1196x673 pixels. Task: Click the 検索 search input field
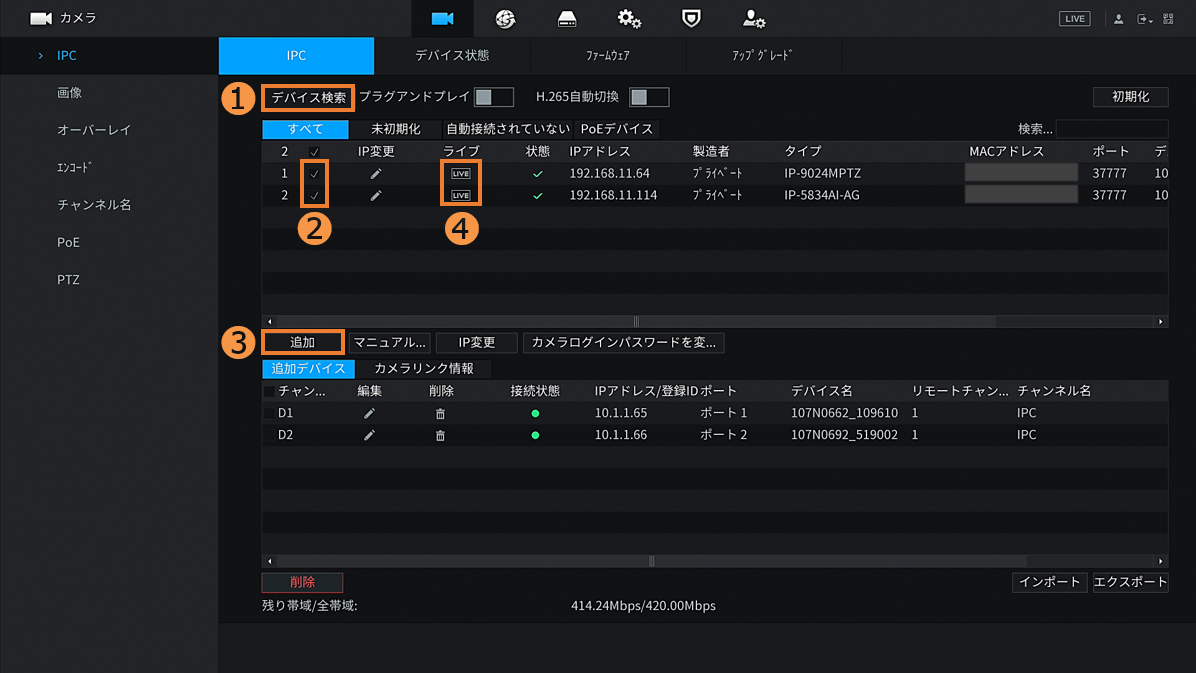click(1111, 129)
